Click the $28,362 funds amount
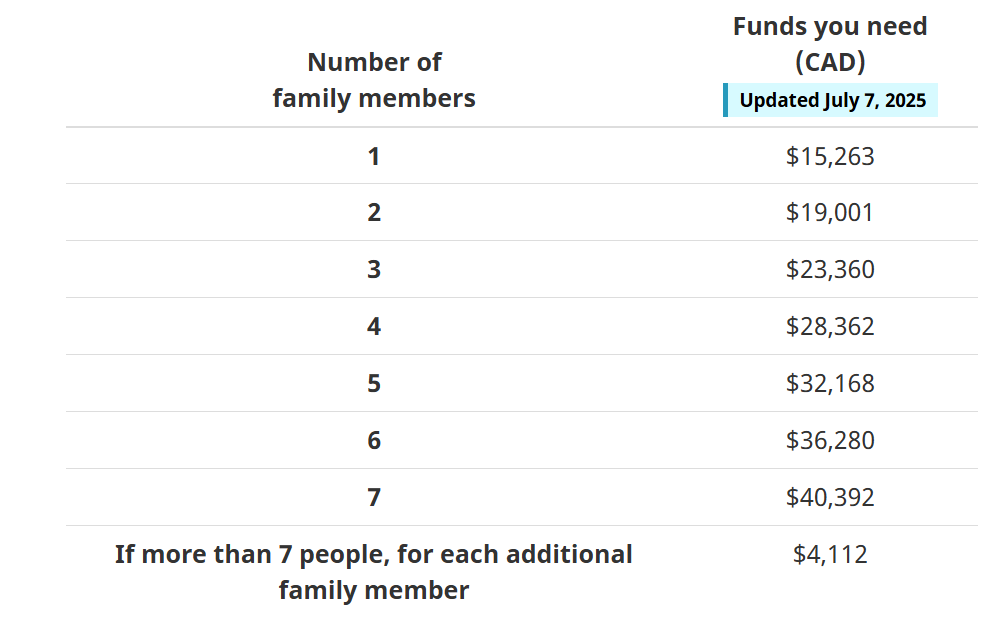 (830, 326)
